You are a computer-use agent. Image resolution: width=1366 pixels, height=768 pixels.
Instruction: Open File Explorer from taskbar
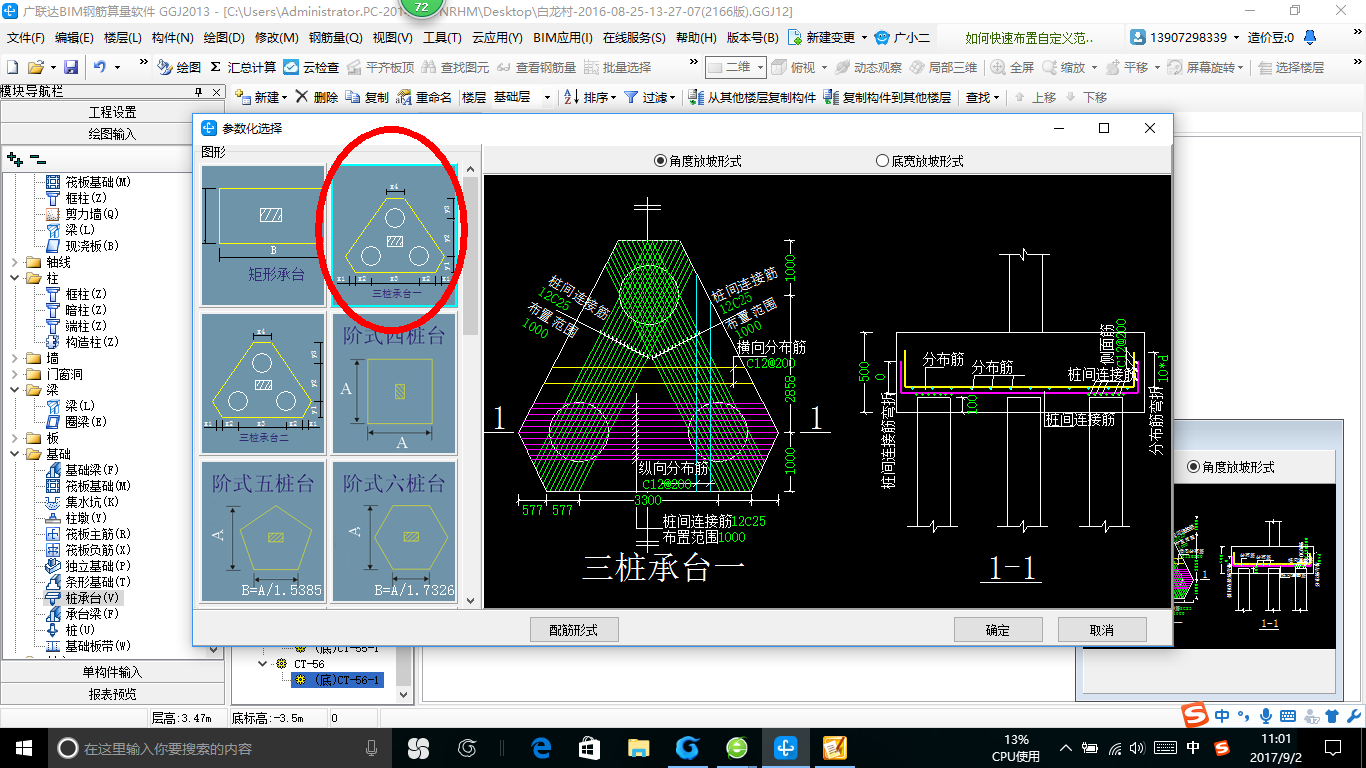[638, 747]
